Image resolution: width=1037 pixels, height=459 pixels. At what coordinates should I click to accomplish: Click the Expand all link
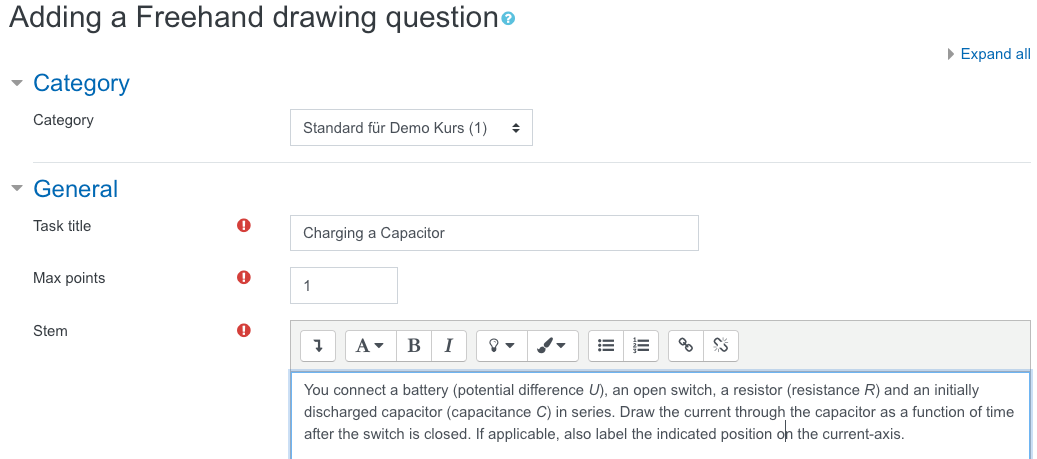995,54
